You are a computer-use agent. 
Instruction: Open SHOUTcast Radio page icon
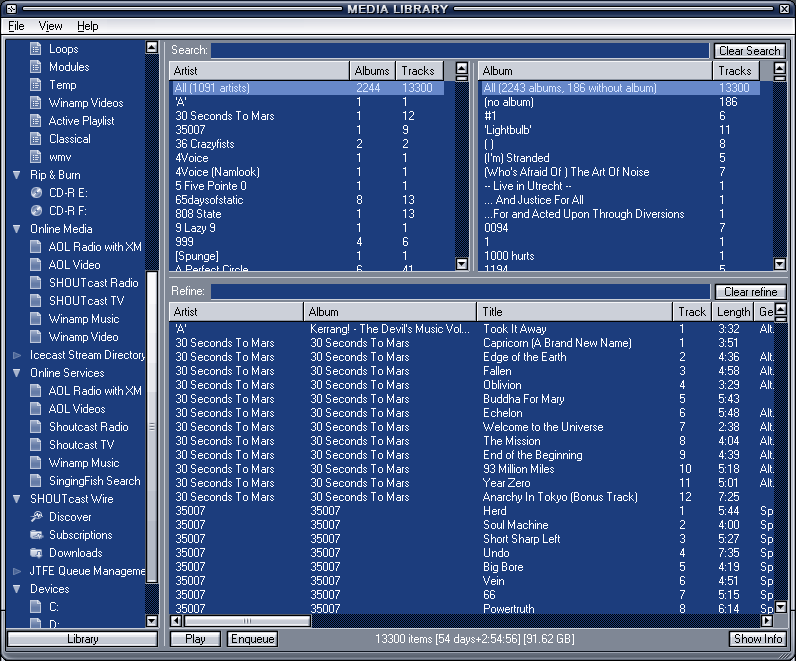coord(36,283)
